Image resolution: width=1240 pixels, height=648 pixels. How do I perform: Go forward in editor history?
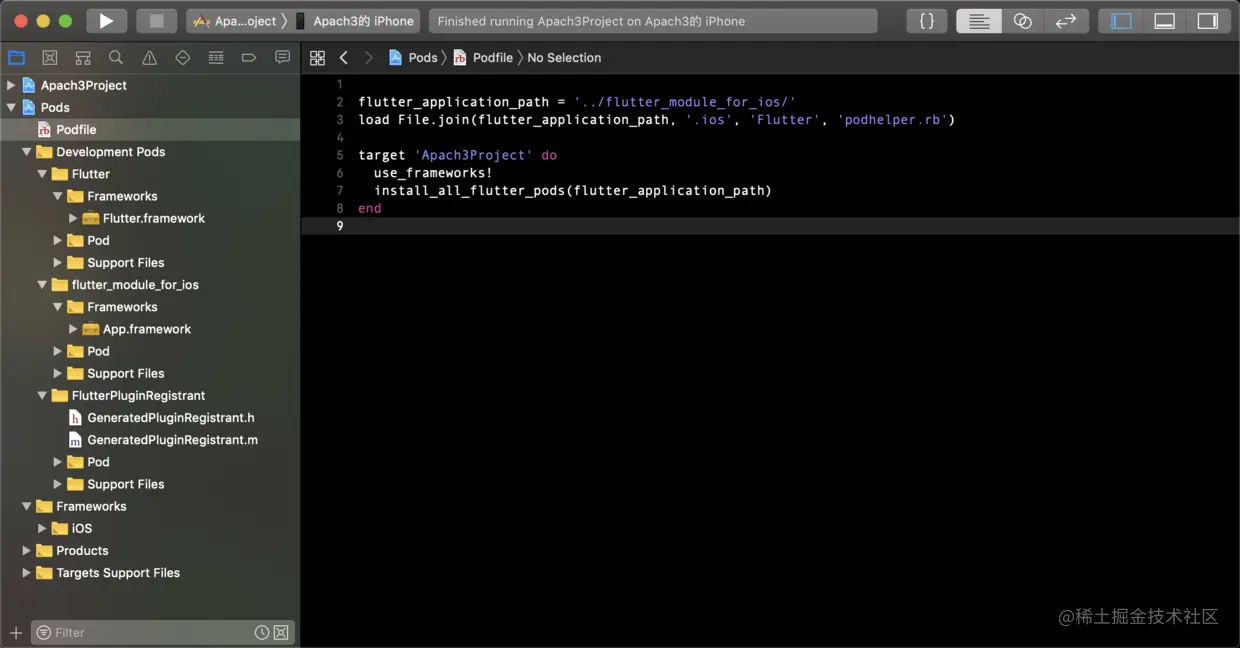(x=368, y=58)
